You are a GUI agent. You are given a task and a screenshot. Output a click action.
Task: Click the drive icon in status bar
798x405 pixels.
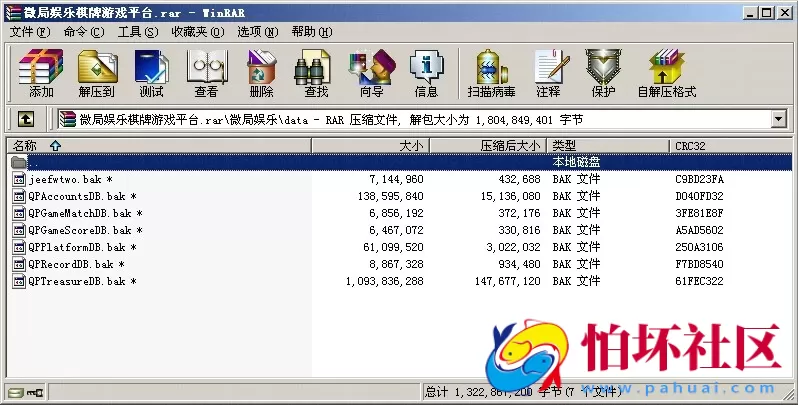(x=15, y=392)
